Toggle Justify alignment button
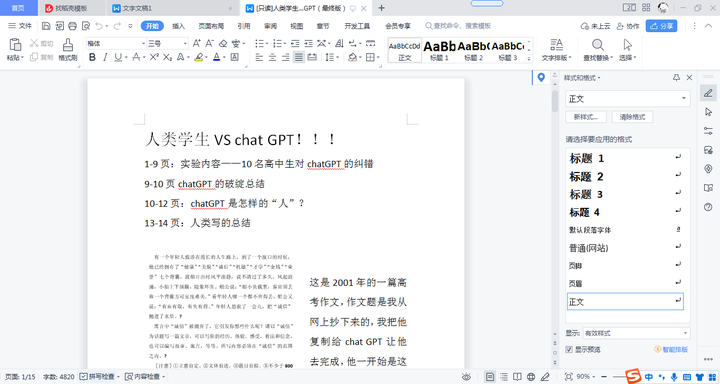 pos(299,57)
